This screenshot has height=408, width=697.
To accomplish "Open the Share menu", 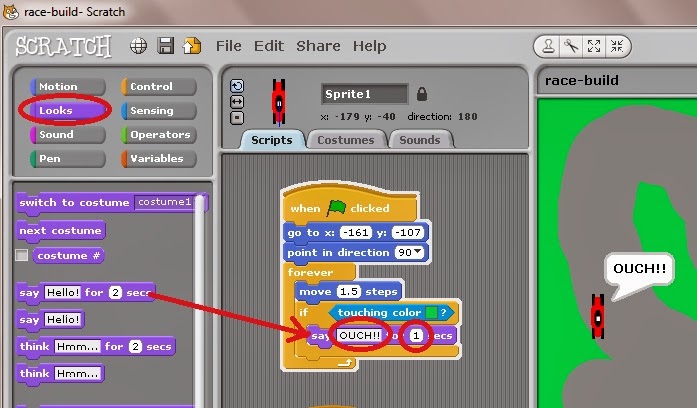I will [318, 46].
